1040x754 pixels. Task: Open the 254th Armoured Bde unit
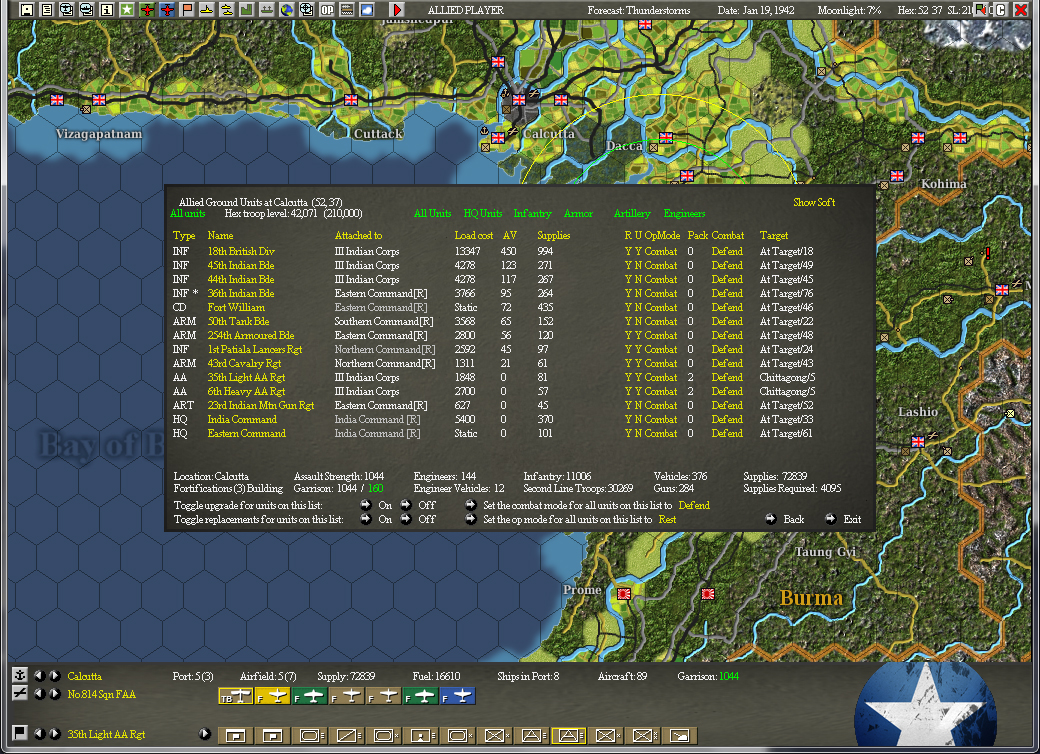[x=251, y=336]
